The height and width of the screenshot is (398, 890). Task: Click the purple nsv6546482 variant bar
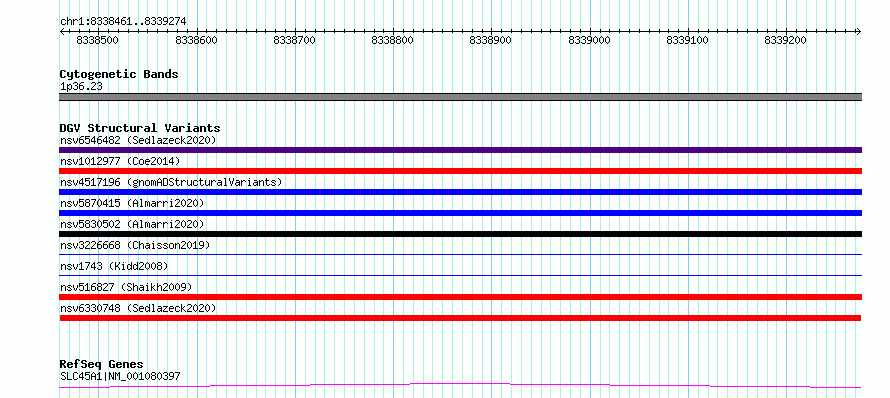coord(460,150)
